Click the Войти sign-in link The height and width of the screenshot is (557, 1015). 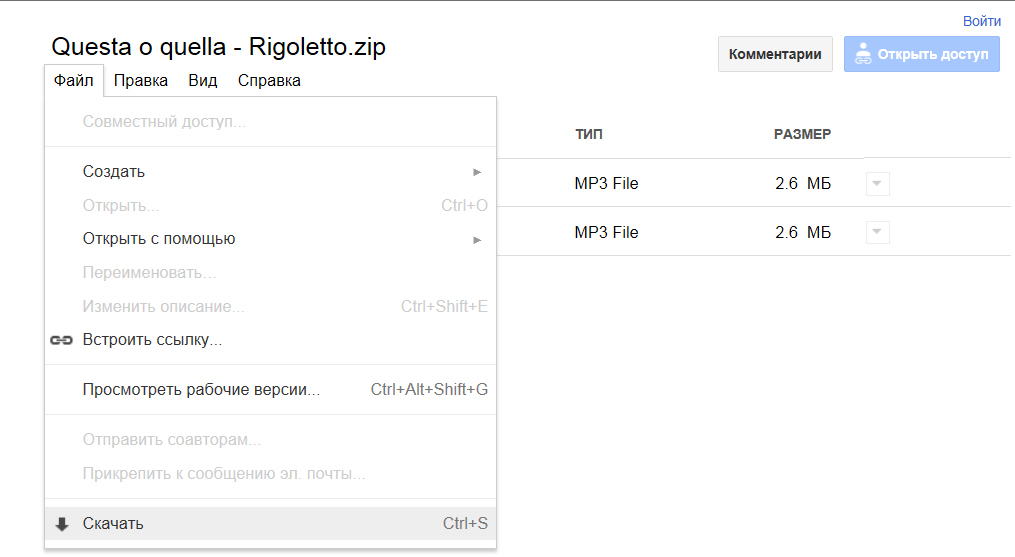click(982, 21)
